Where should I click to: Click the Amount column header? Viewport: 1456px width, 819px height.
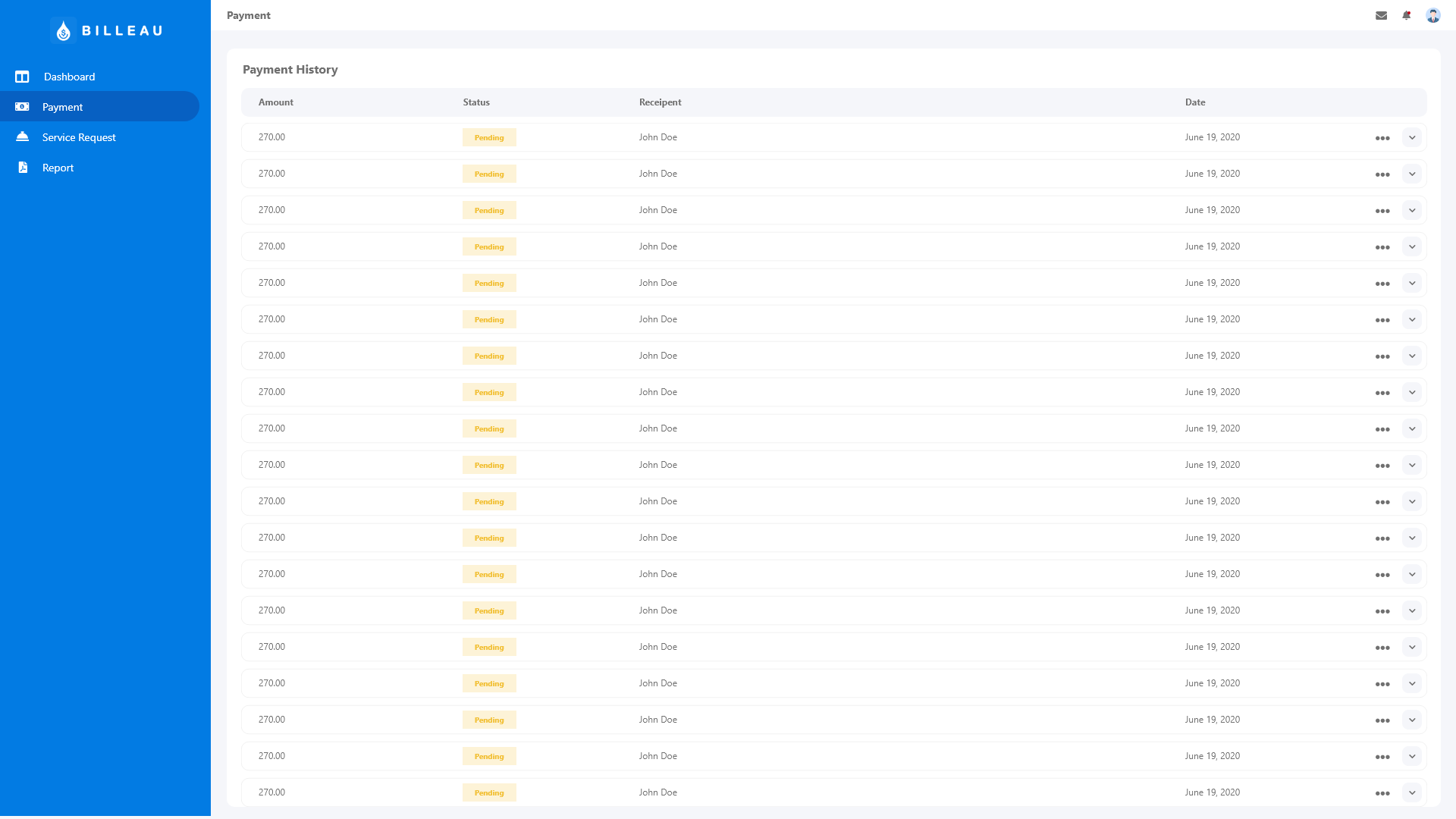275,102
